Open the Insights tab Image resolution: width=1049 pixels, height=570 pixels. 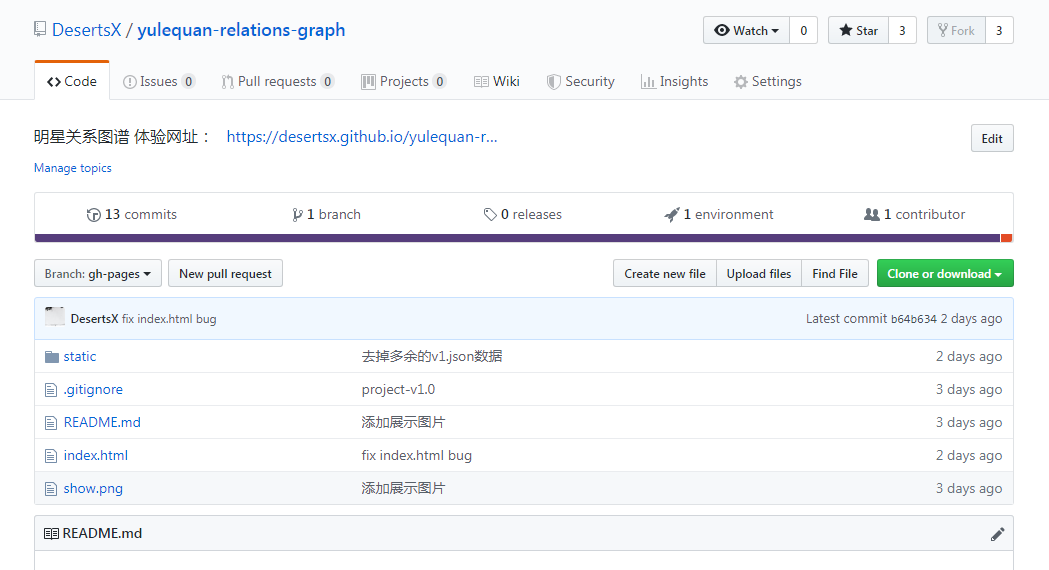[x=674, y=81]
